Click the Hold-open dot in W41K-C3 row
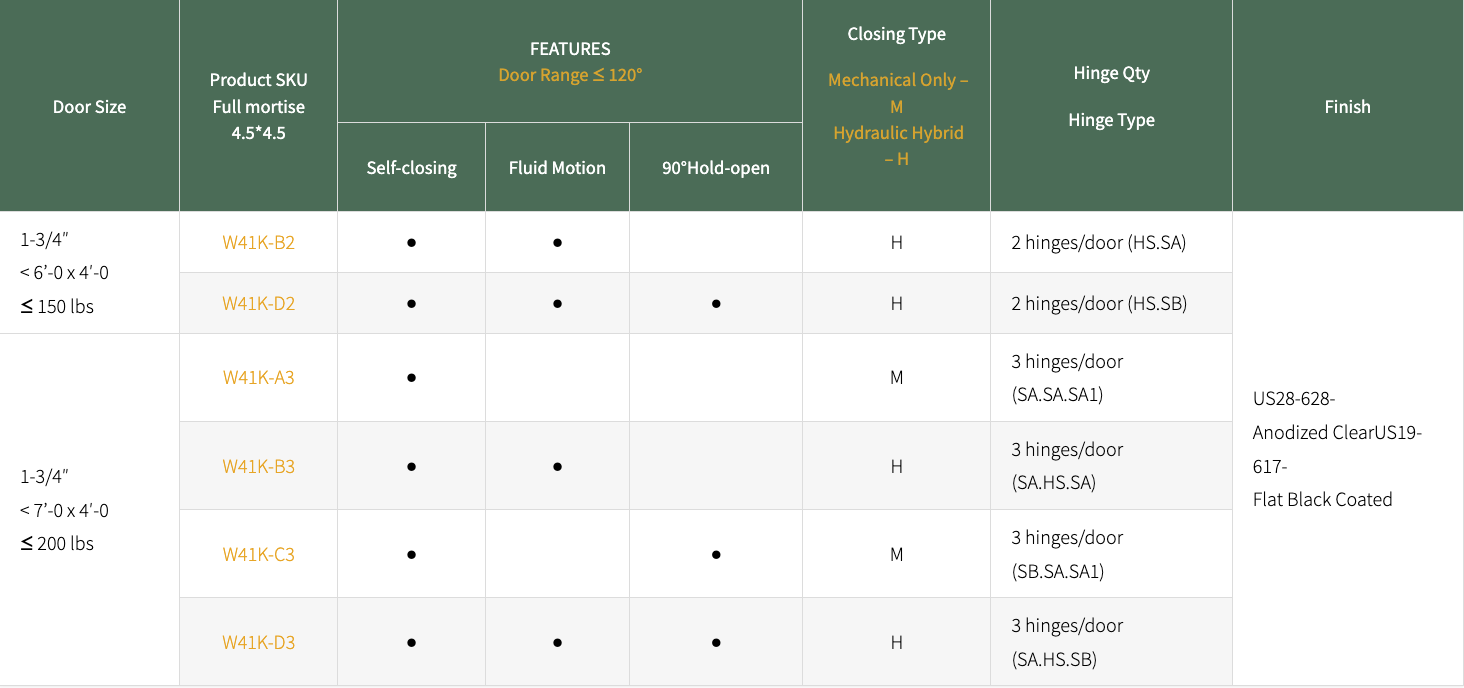This screenshot has width=1464, height=688. [x=716, y=554]
